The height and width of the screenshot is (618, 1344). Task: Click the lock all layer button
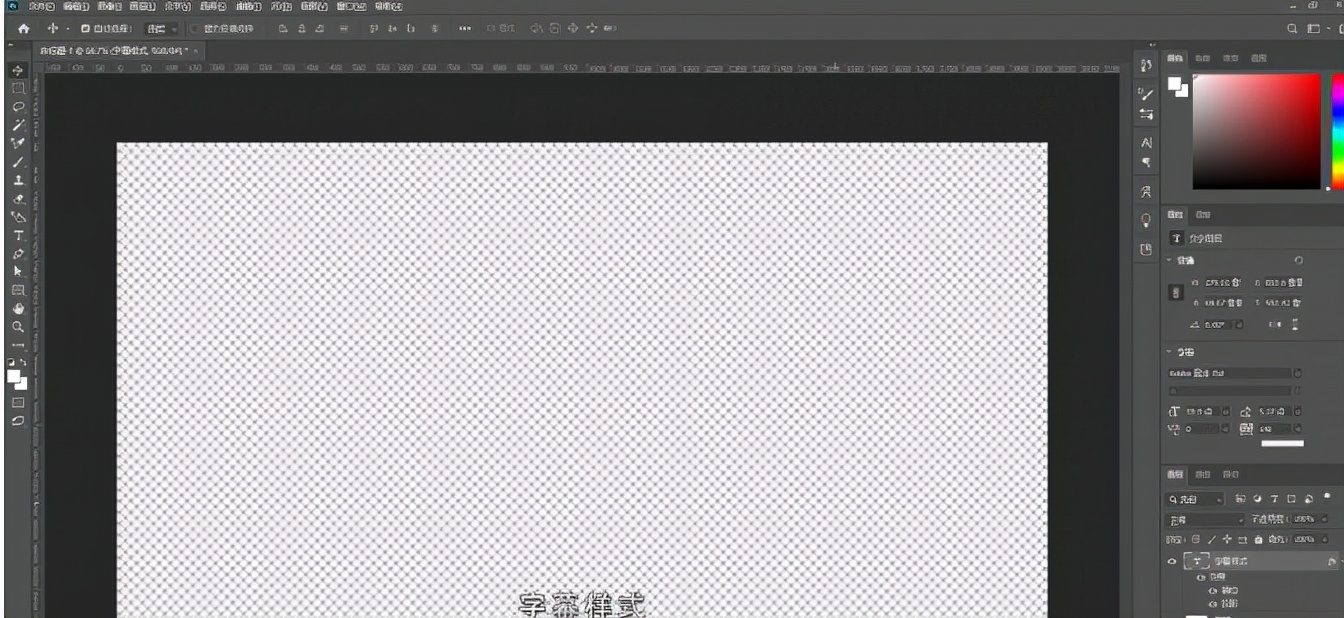[x=1258, y=539]
